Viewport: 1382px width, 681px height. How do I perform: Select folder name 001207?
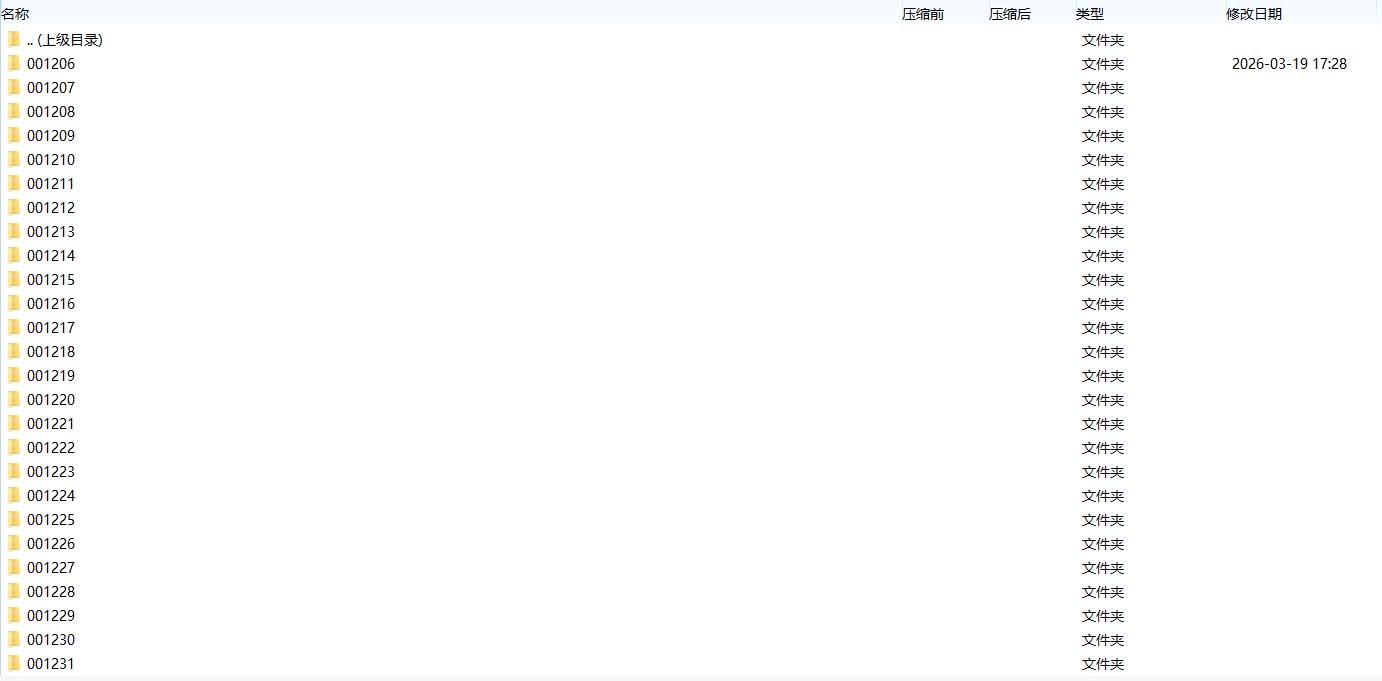(x=51, y=88)
